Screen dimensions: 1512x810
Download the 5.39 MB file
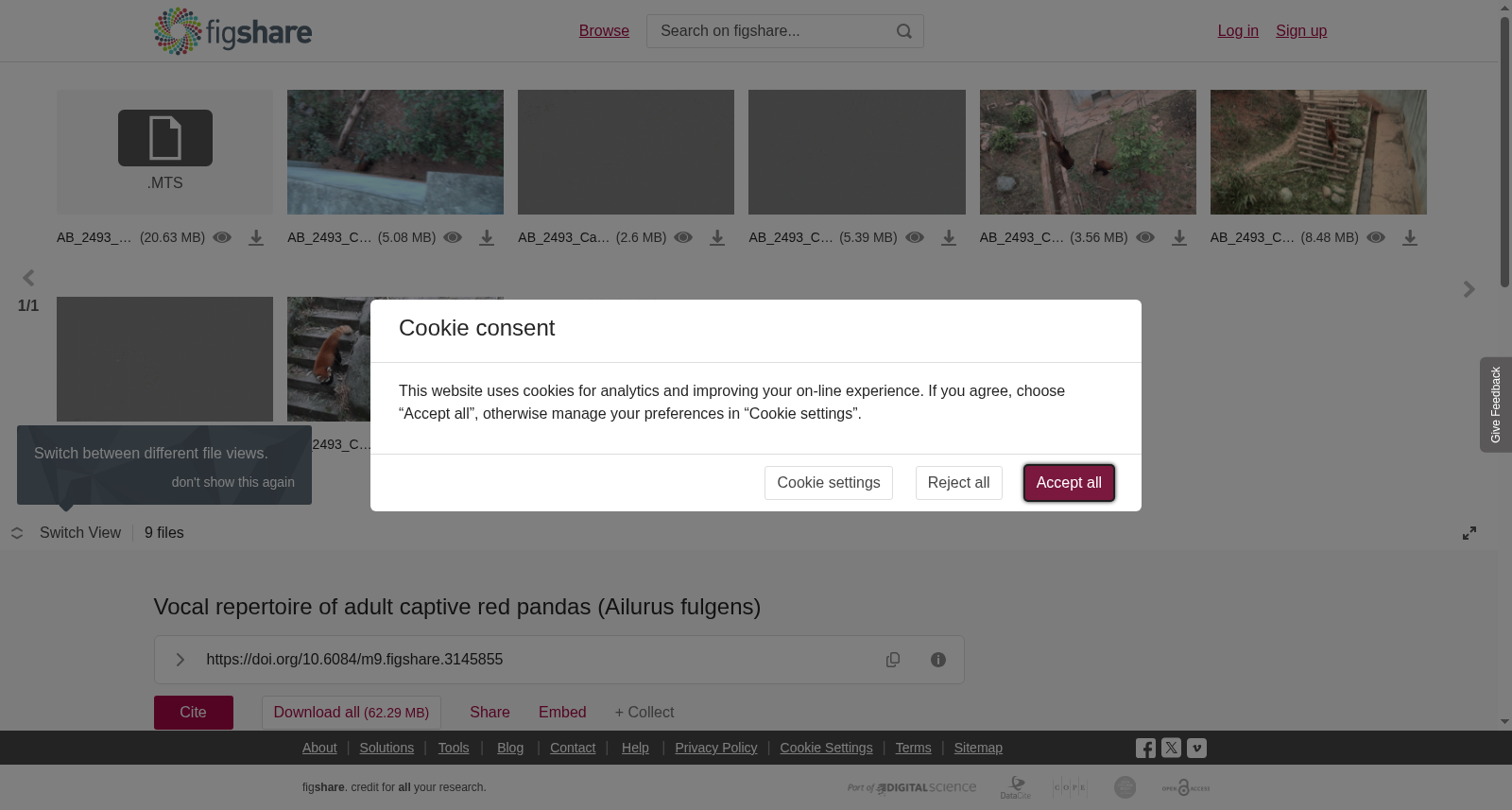coord(949,238)
